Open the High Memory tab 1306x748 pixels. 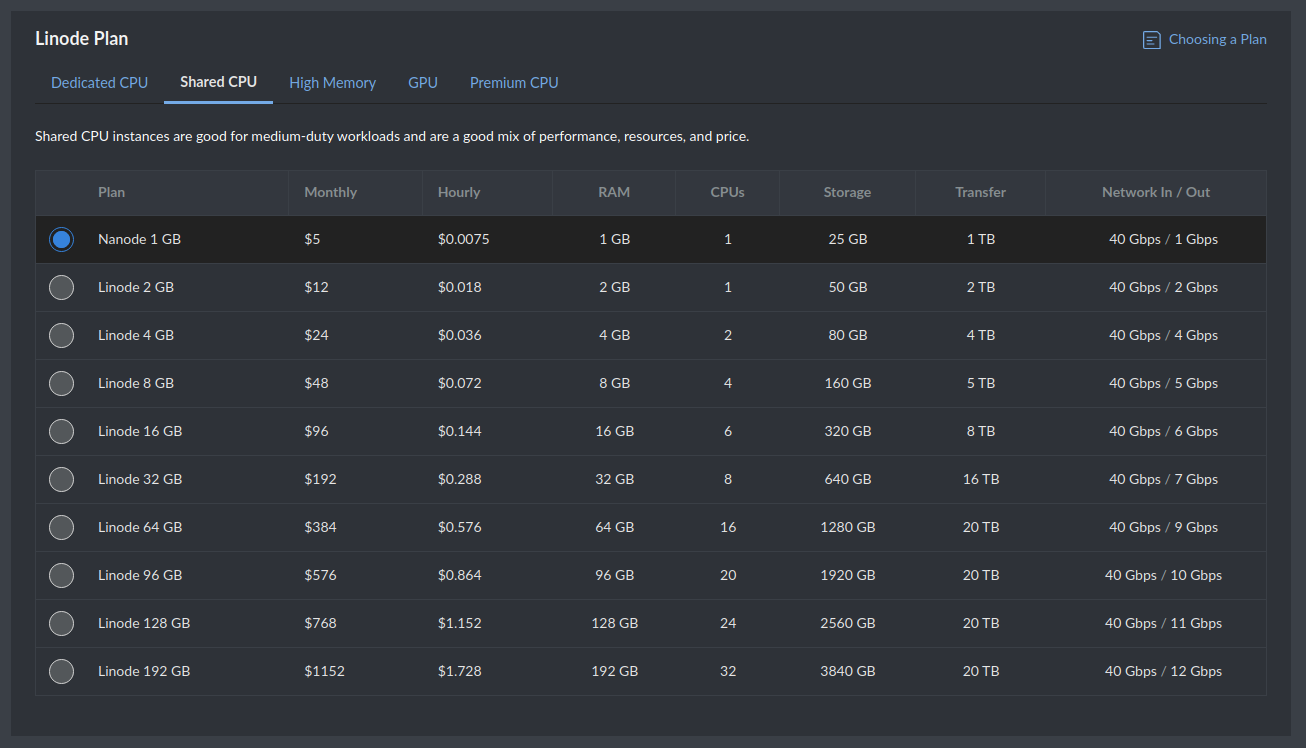(332, 83)
